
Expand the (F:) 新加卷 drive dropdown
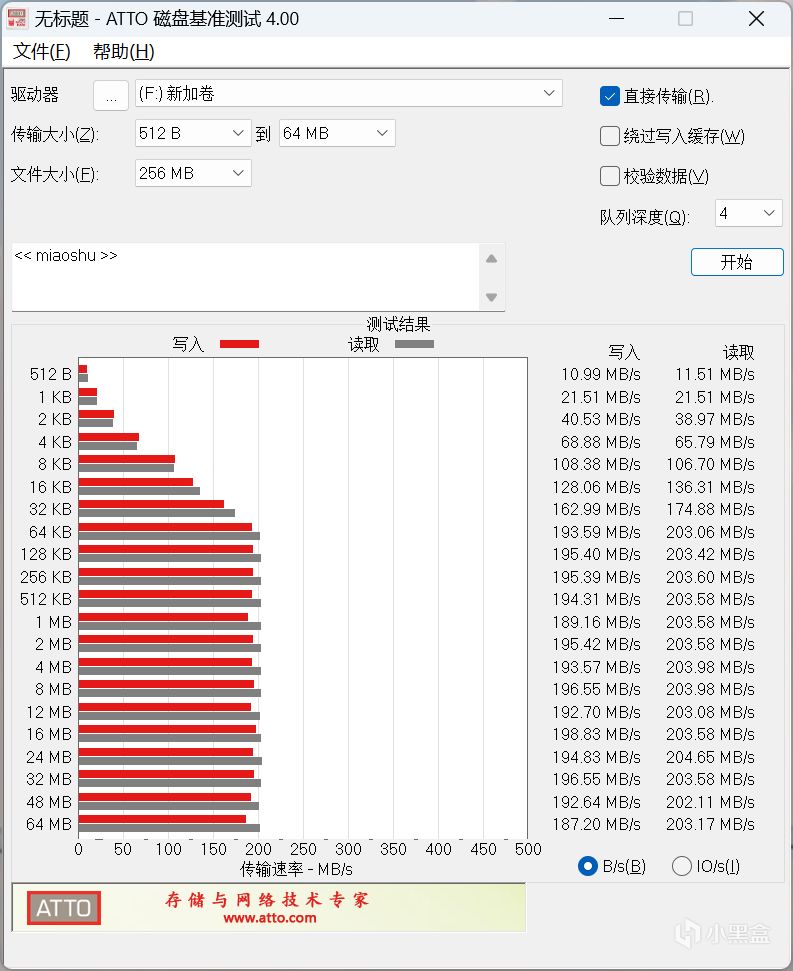[x=349, y=94]
